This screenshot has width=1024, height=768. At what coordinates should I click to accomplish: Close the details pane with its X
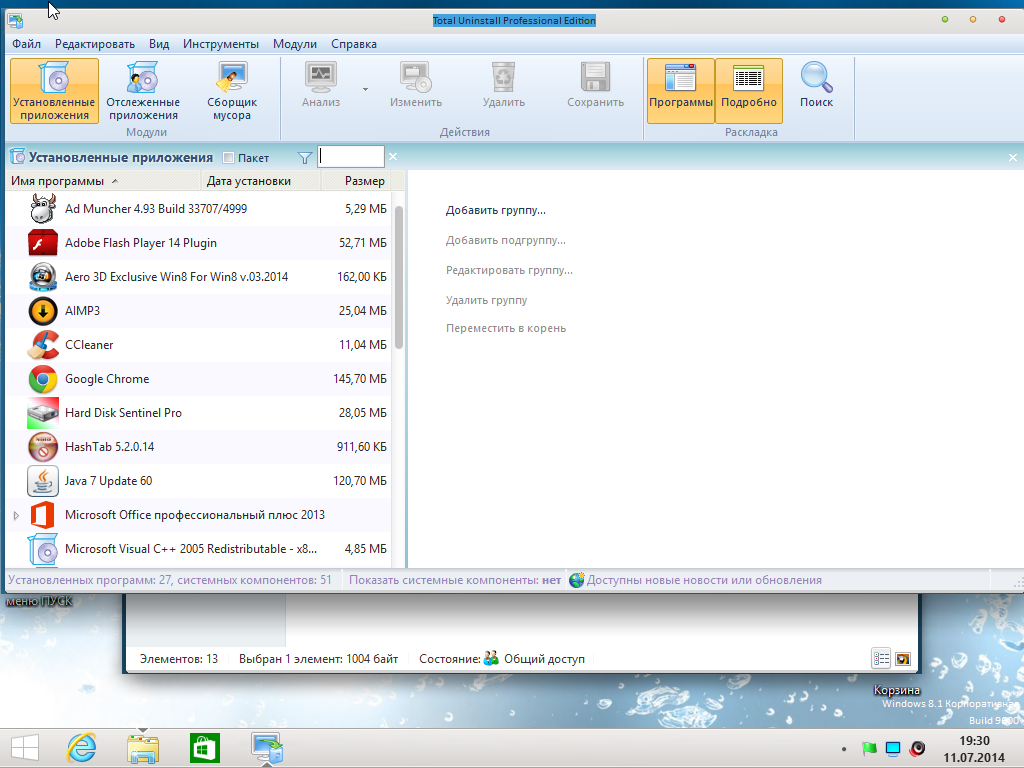point(1012,157)
